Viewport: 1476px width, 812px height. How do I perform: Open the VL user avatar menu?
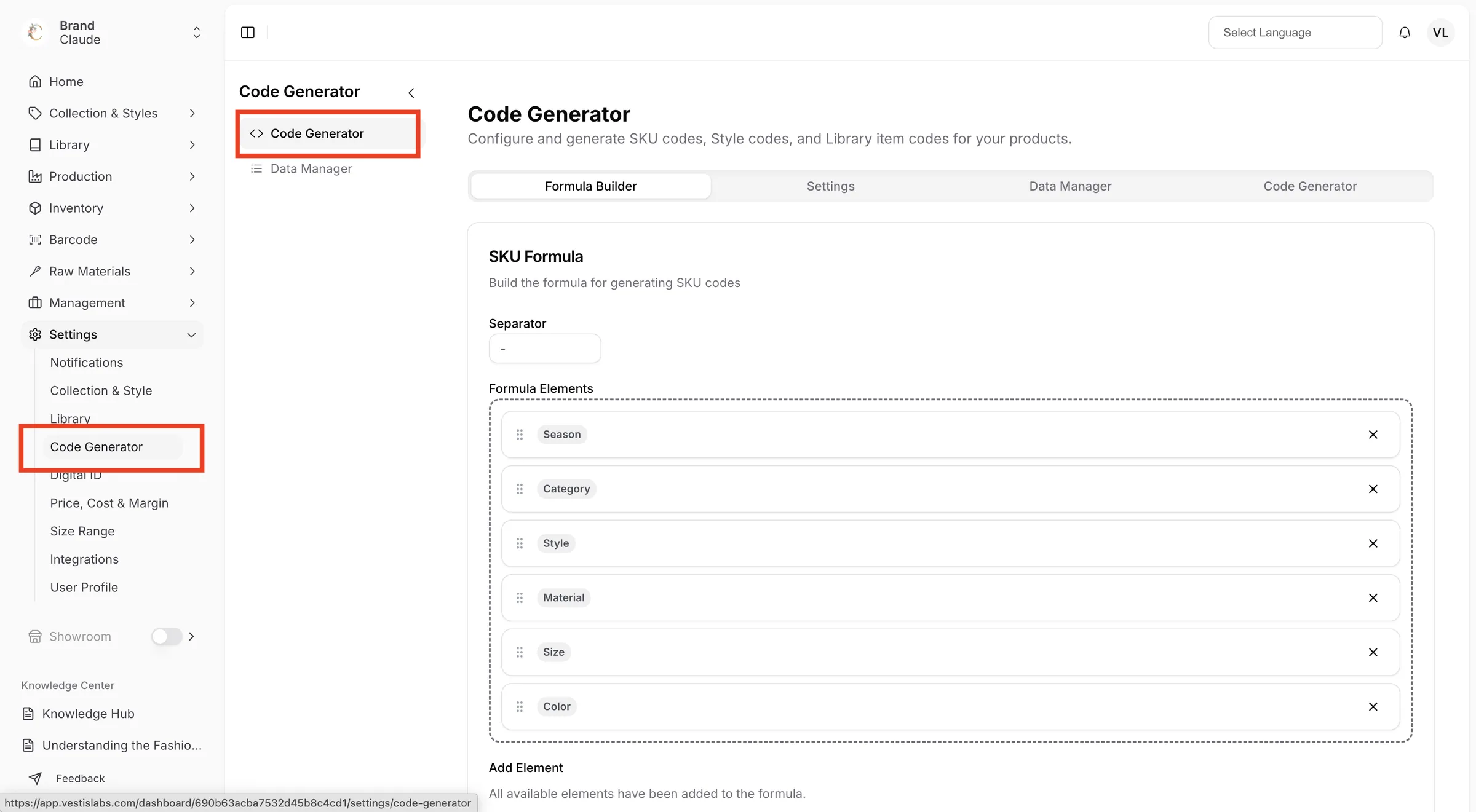[x=1440, y=33]
